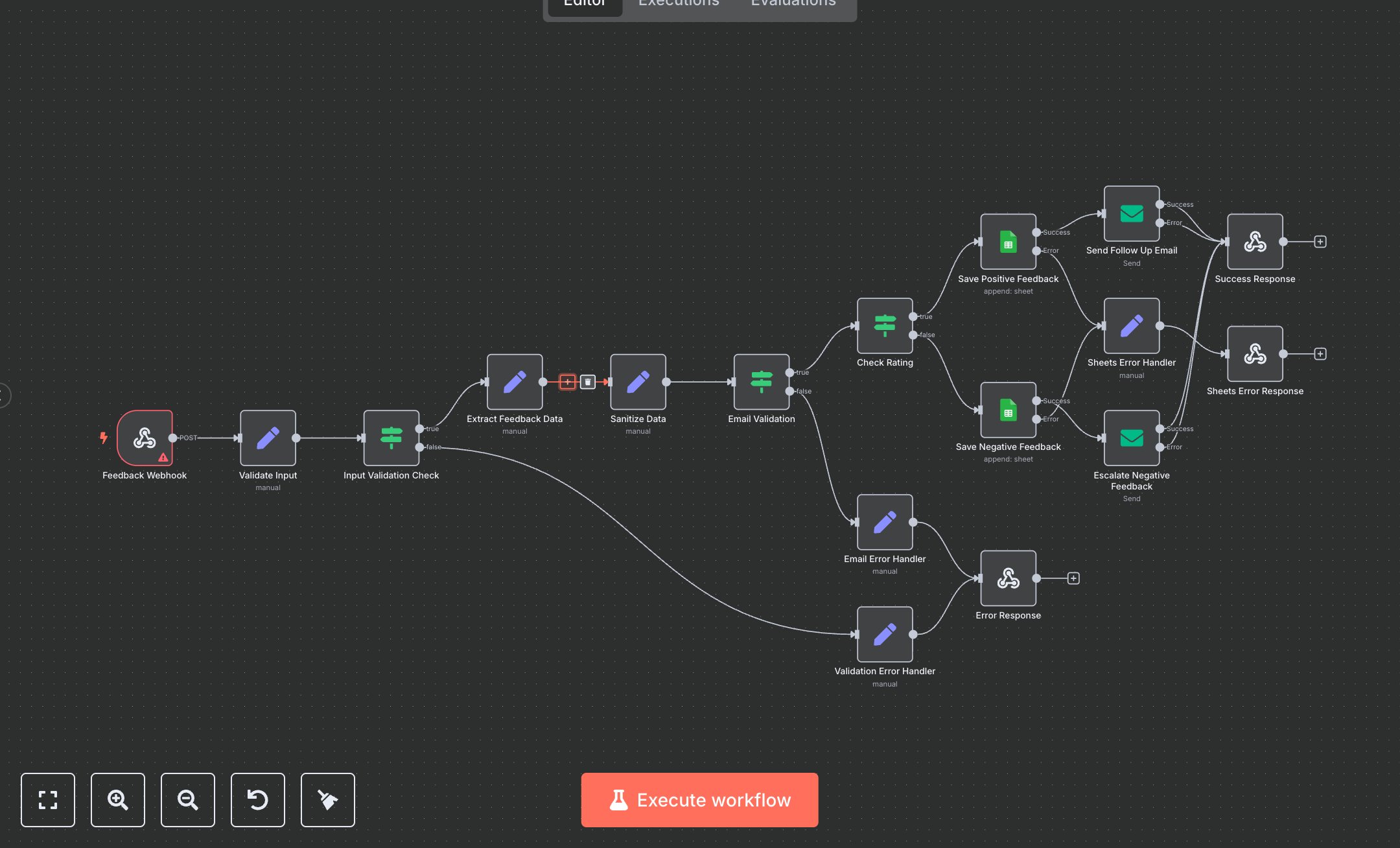Open the Save Positive Feedback Sheets node
This screenshot has height=848, width=1400.
[1008, 242]
